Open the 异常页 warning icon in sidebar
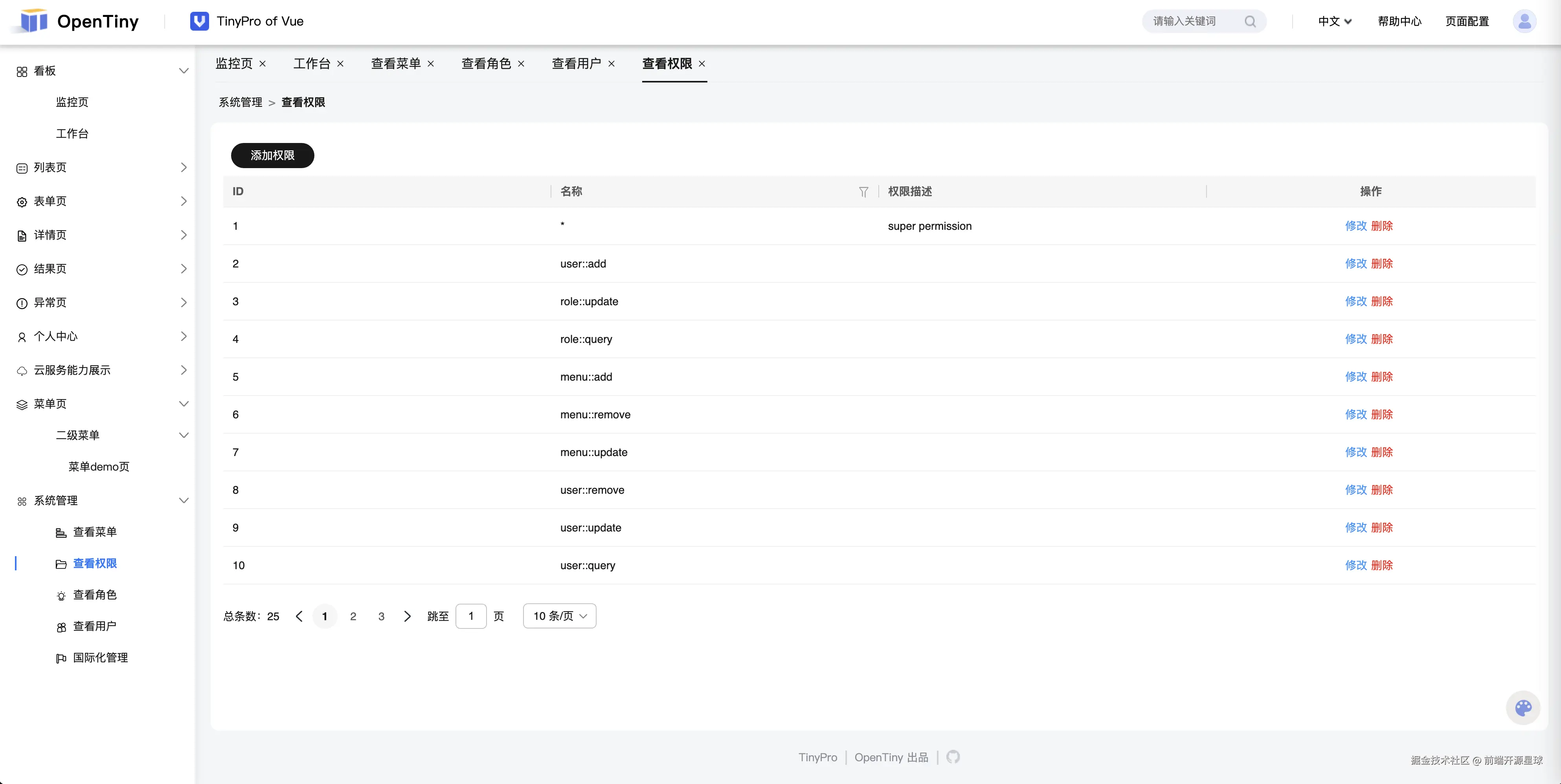This screenshot has height=784, width=1561. coord(22,302)
